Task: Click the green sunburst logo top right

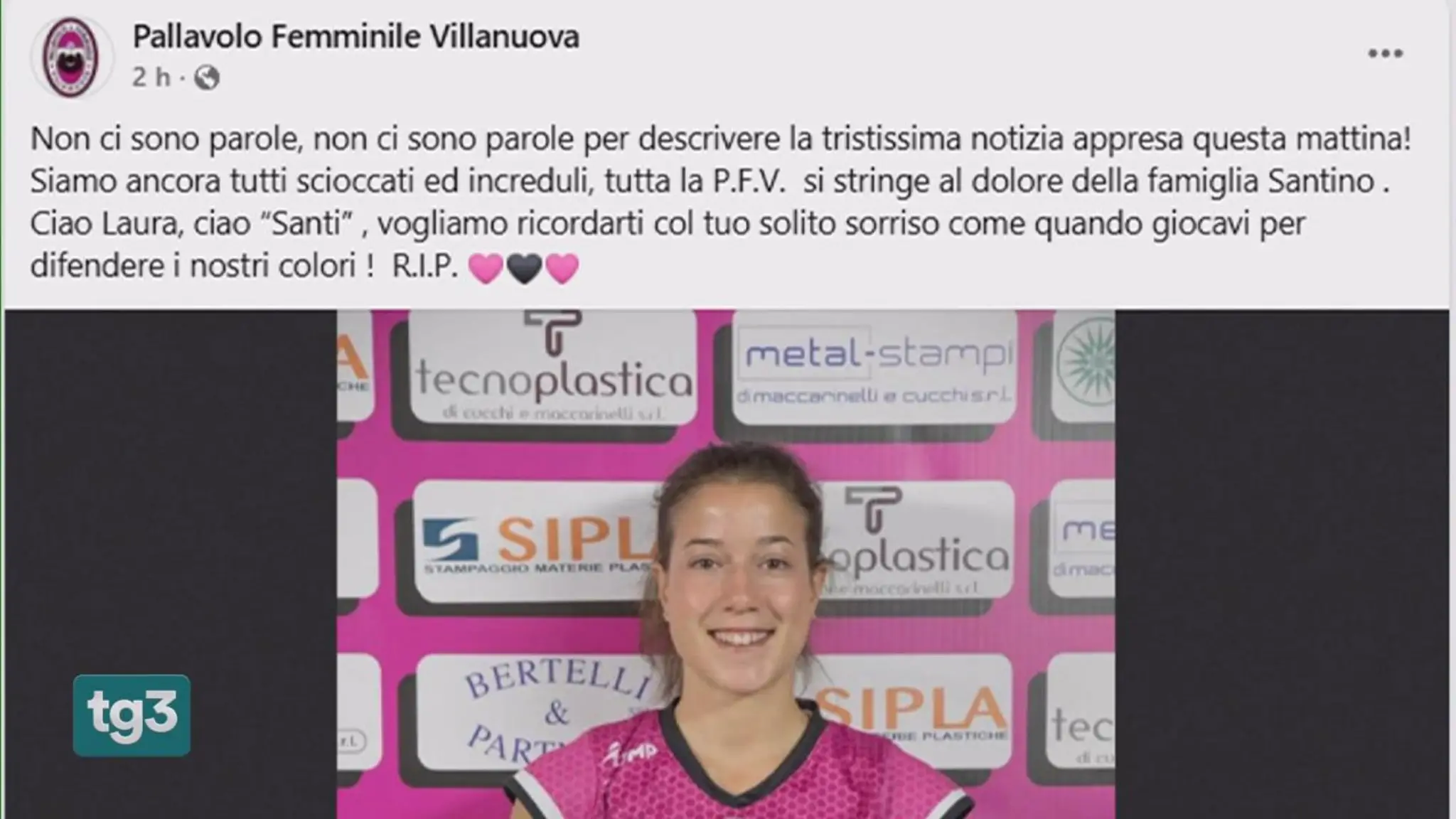Action: [1085, 363]
